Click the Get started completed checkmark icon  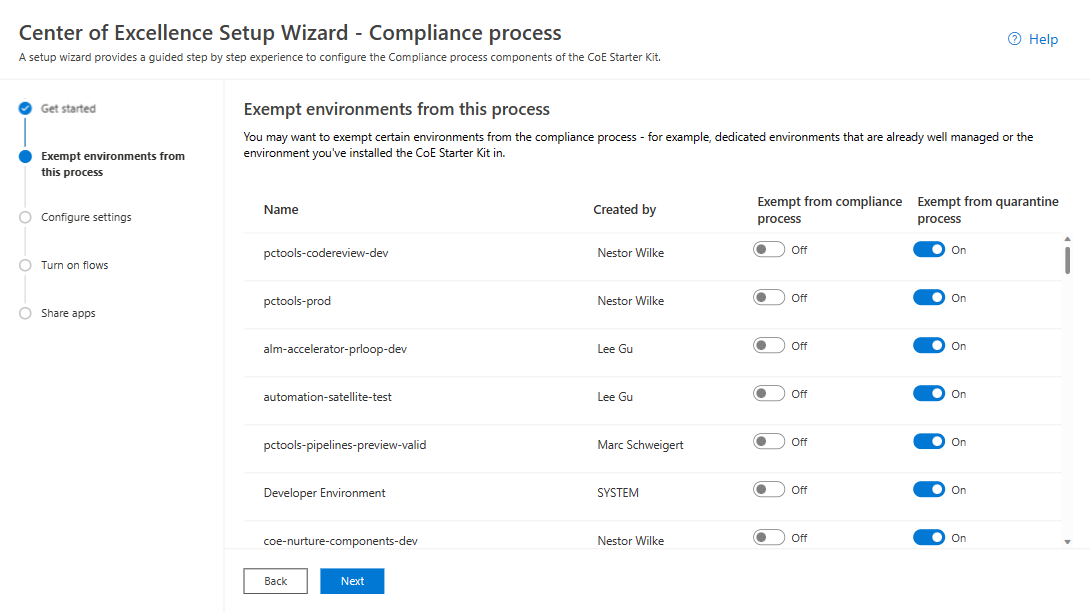[x=25, y=108]
